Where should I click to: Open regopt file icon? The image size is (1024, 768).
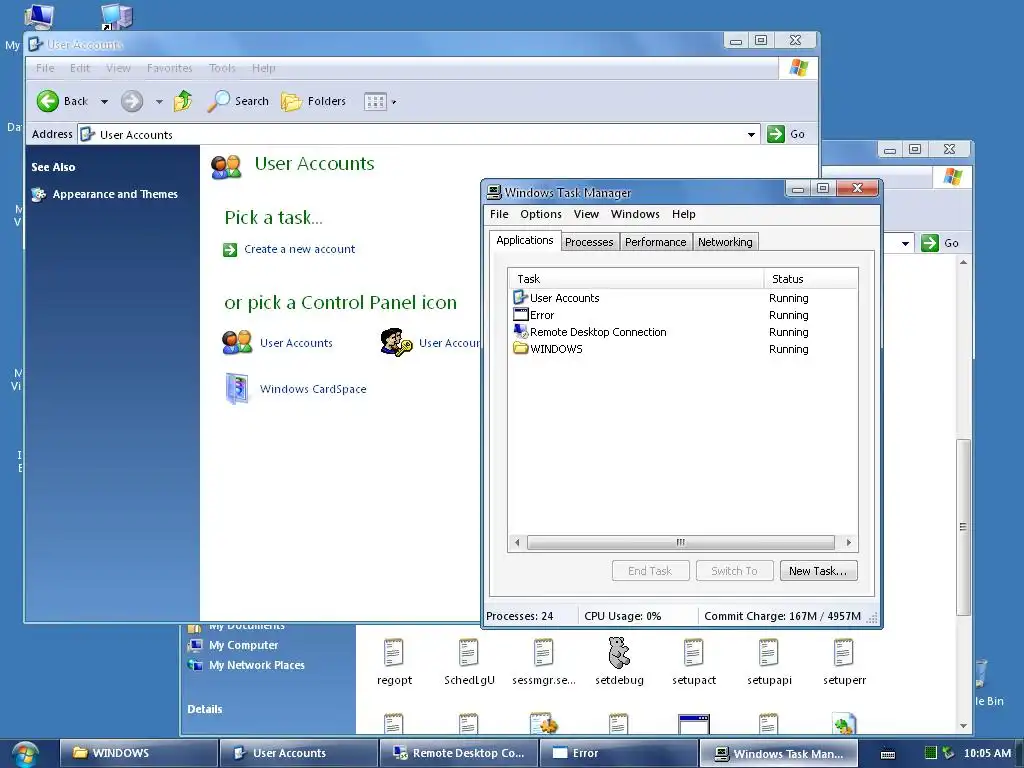pos(394,662)
